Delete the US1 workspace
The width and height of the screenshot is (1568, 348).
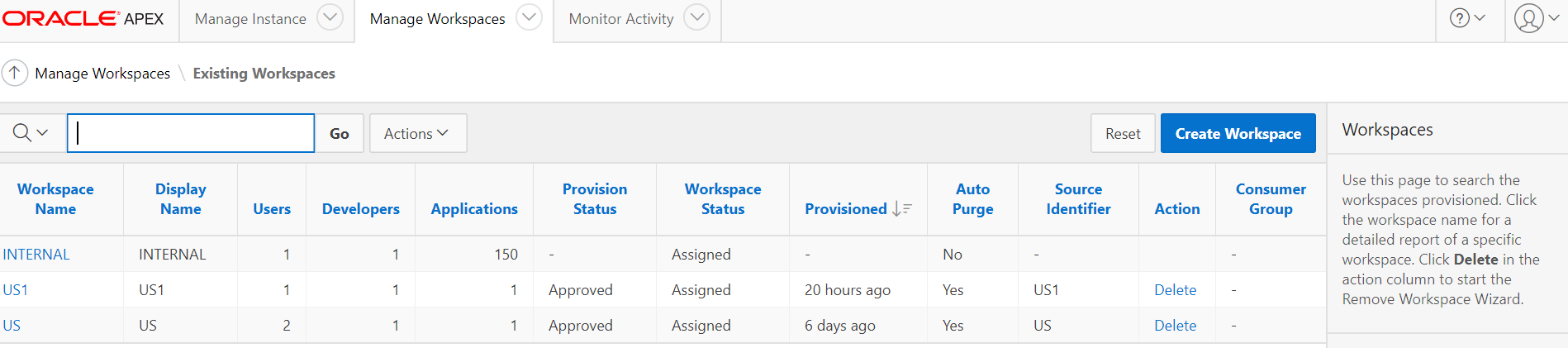[1175, 290]
